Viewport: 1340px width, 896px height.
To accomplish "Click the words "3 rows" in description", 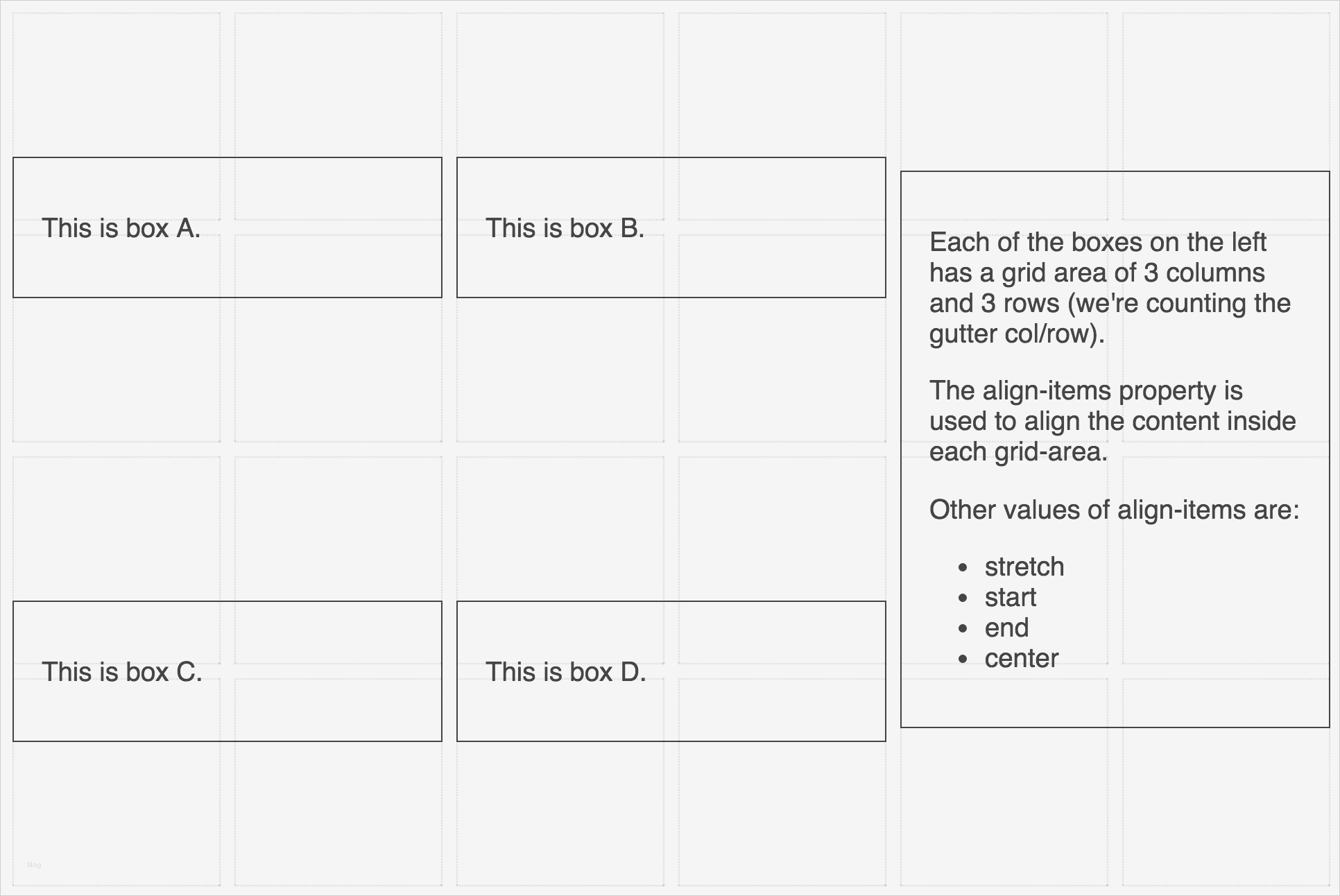I will (1020, 304).
